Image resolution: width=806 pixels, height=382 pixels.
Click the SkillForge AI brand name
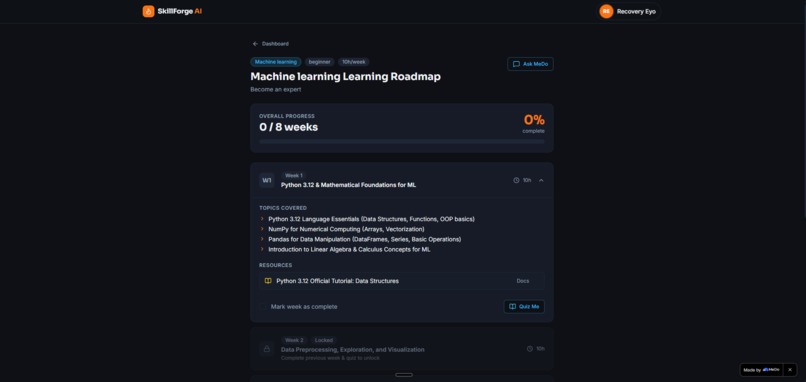(x=180, y=11)
